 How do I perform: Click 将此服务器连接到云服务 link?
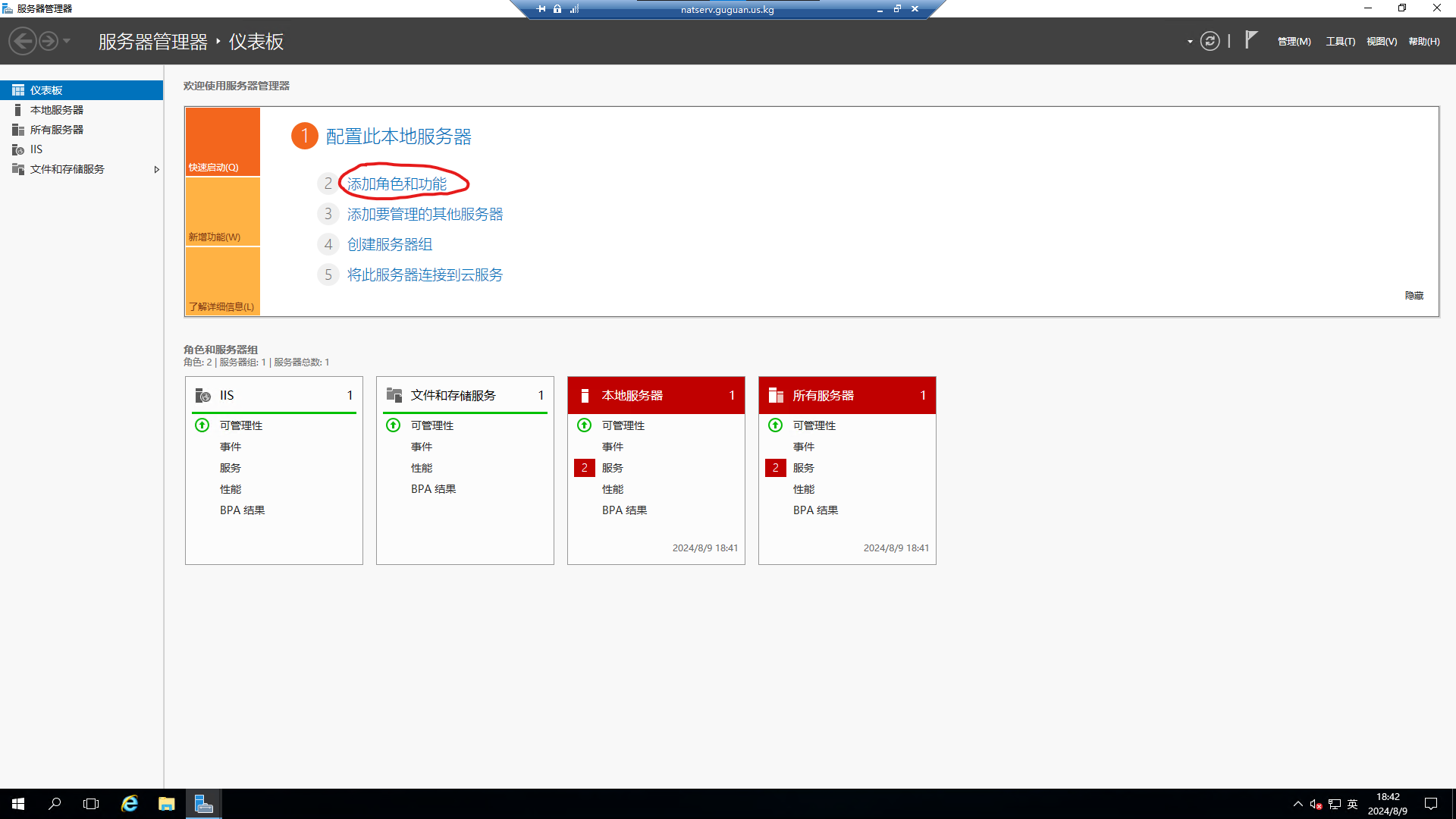click(425, 275)
